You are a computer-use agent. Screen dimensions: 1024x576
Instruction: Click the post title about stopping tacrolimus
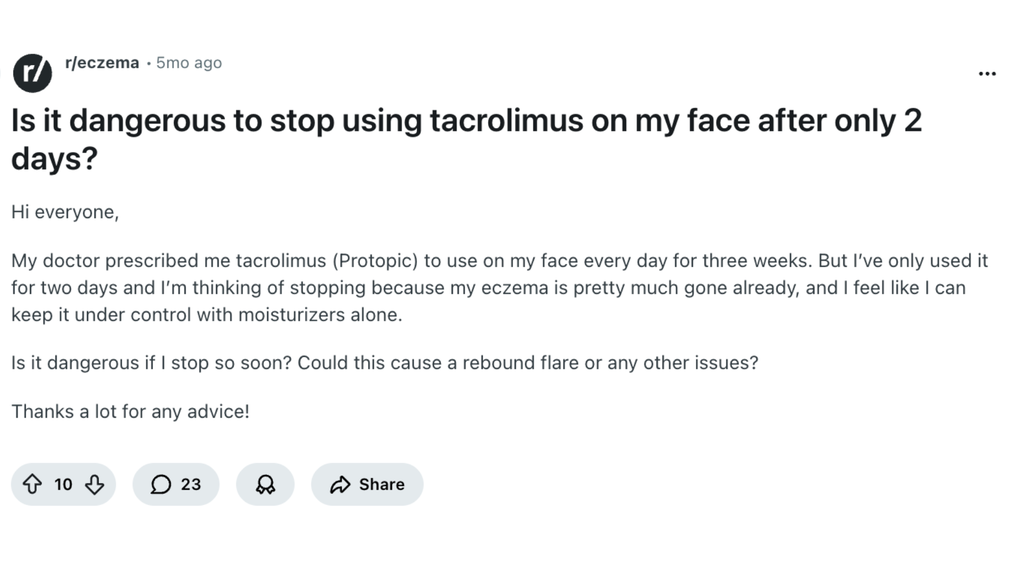pyautogui.click(x=465, y=121)
